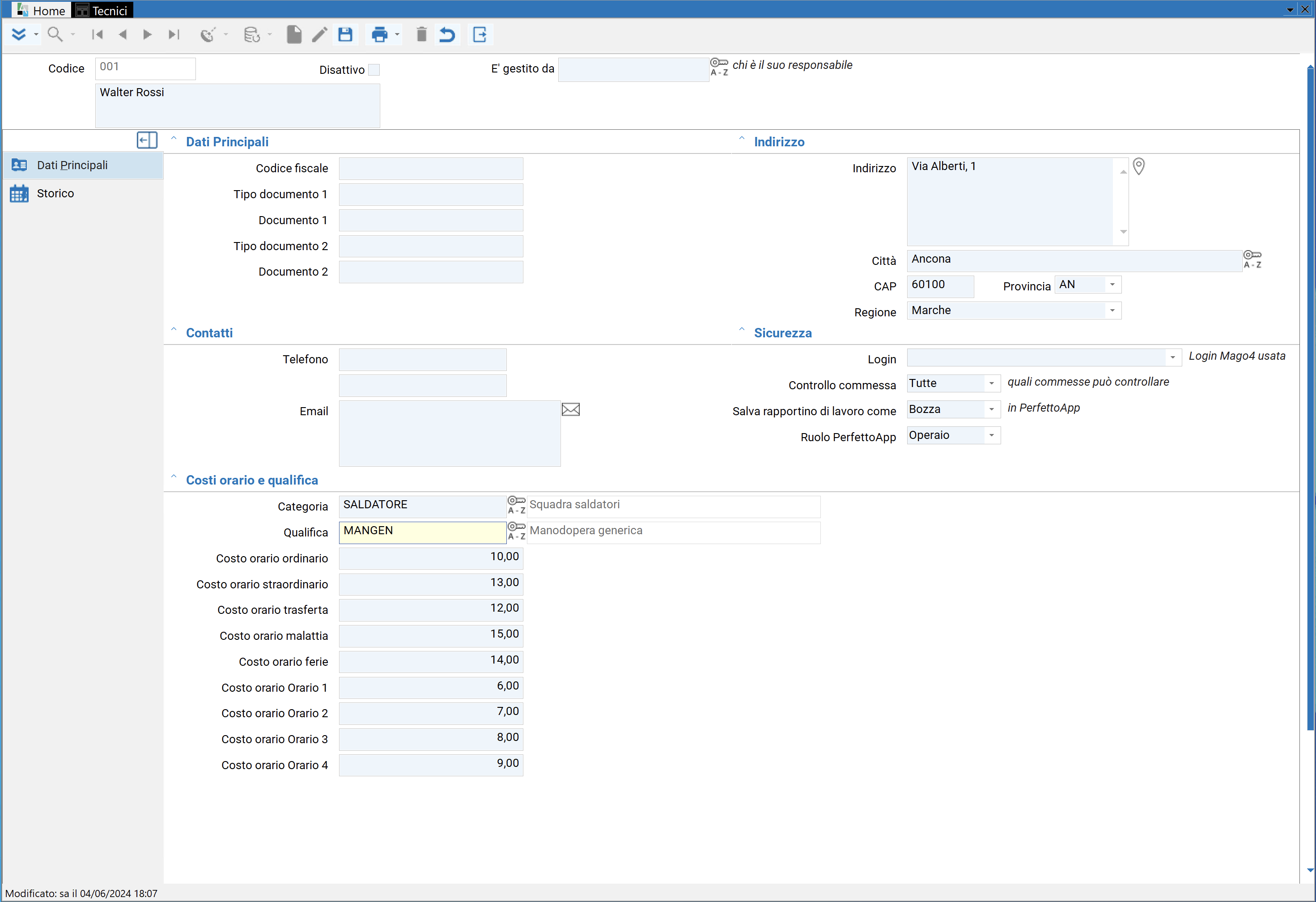Open map pin for Indirizzo
The image size is (1316, 902).
(1139, 166)
